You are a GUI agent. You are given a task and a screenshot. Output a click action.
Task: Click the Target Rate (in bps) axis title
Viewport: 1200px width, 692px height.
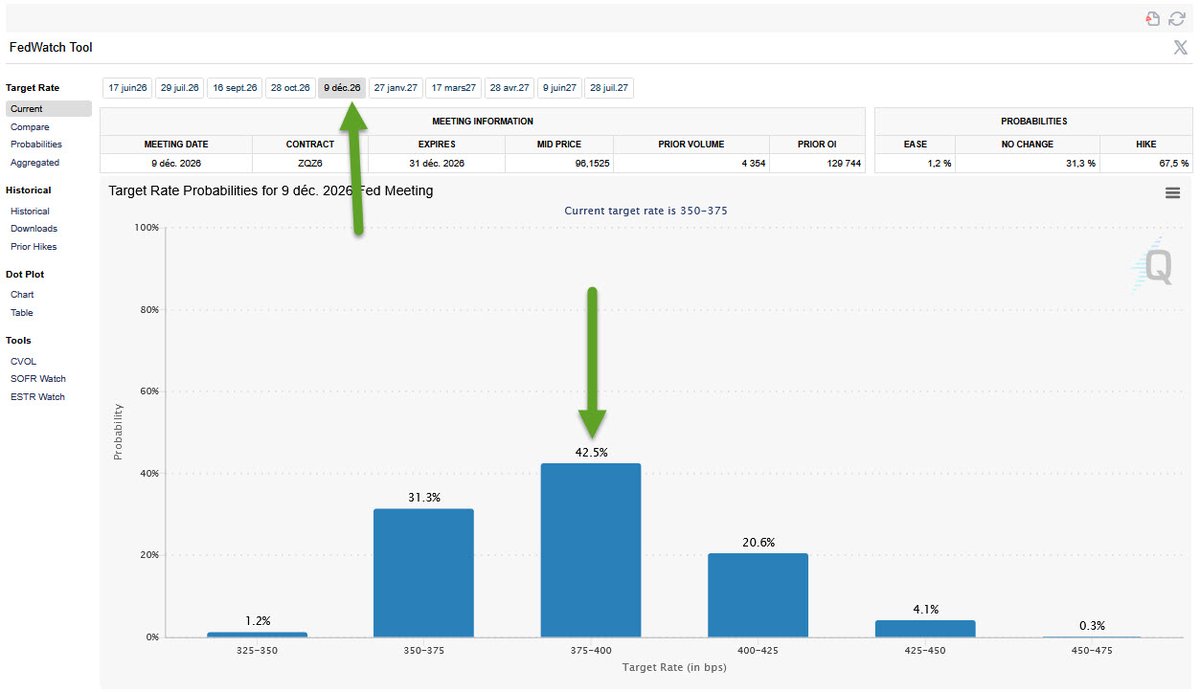coord(674,666)
